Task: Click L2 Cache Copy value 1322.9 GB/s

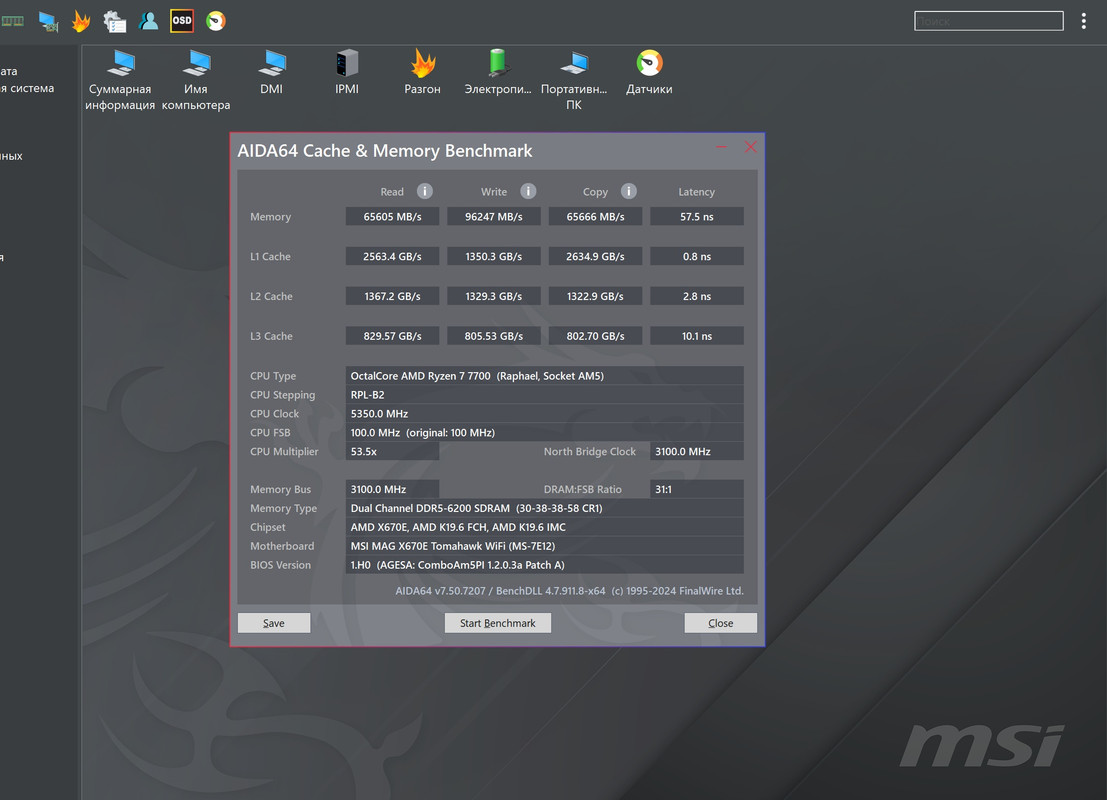Action: pyautogui.click(x=595, y=296)
